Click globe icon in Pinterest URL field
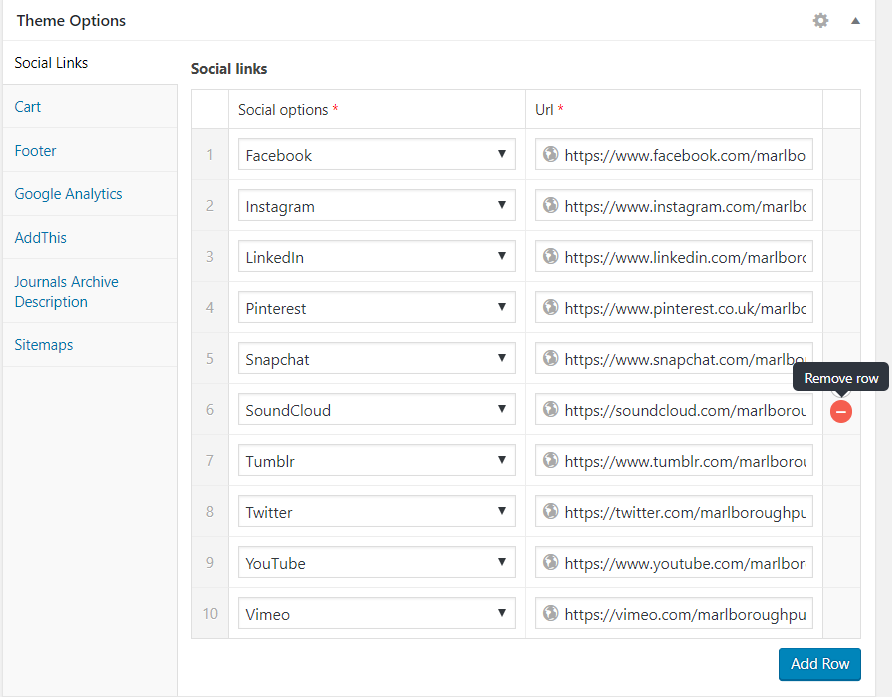The image size is (892, 697). pos(550,307)
